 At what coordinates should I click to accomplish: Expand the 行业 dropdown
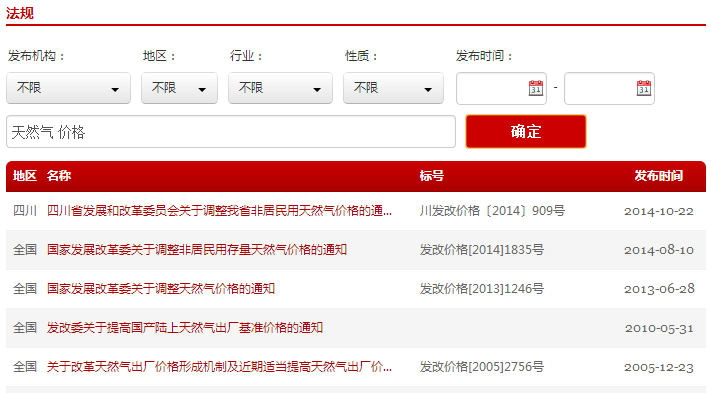(280, 88)
